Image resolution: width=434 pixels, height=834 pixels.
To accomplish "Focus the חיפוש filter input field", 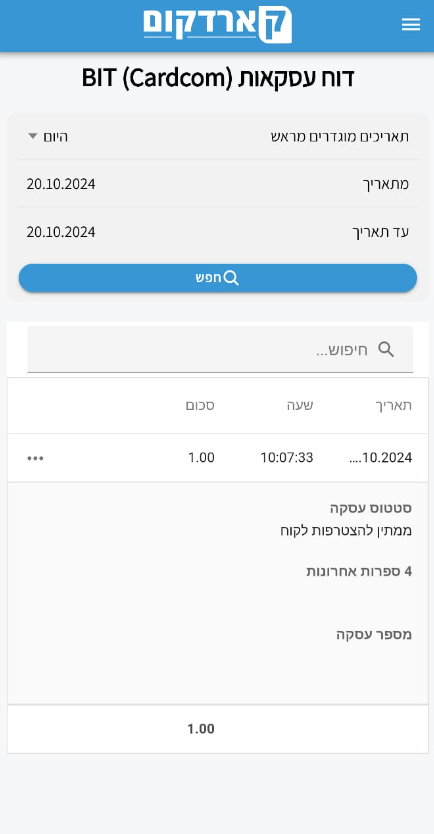I will point(220,349).
